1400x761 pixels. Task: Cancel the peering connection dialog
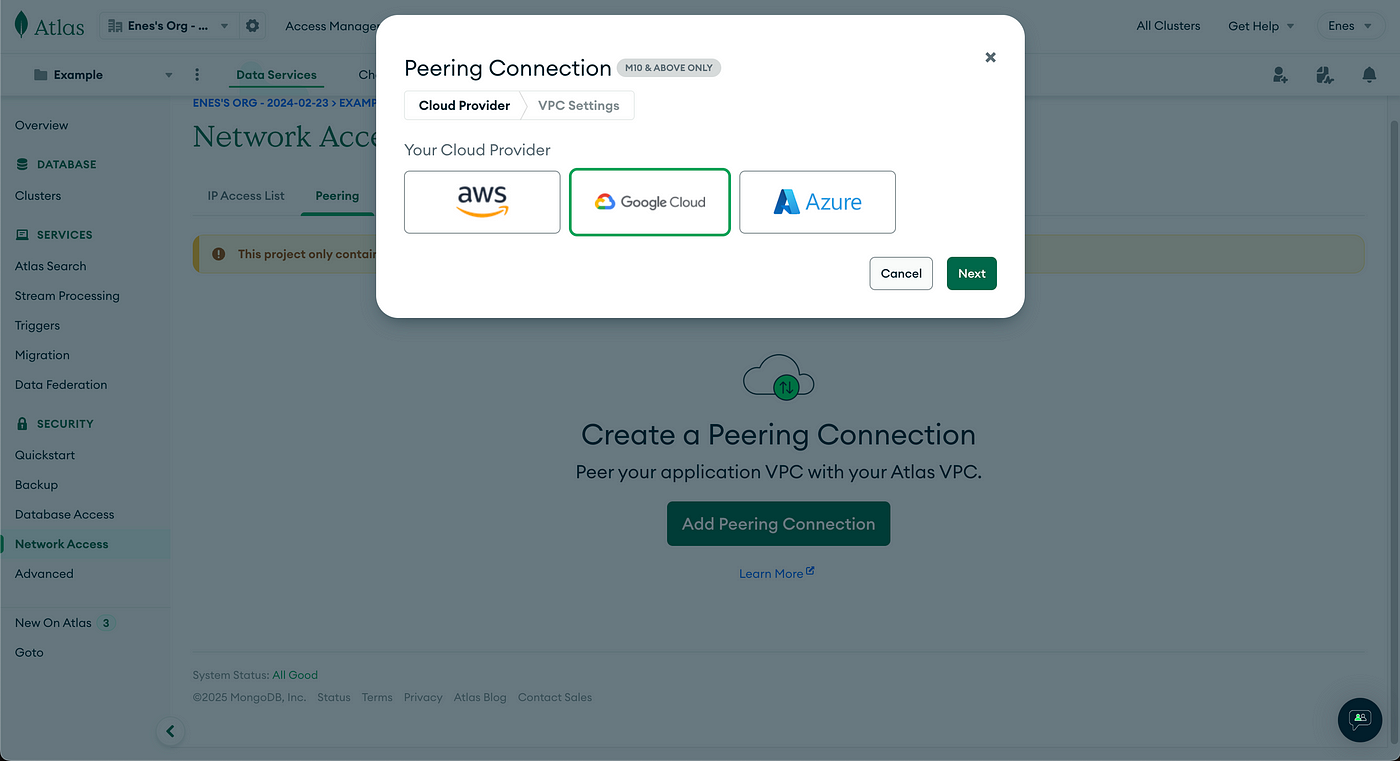coord(901,273)
